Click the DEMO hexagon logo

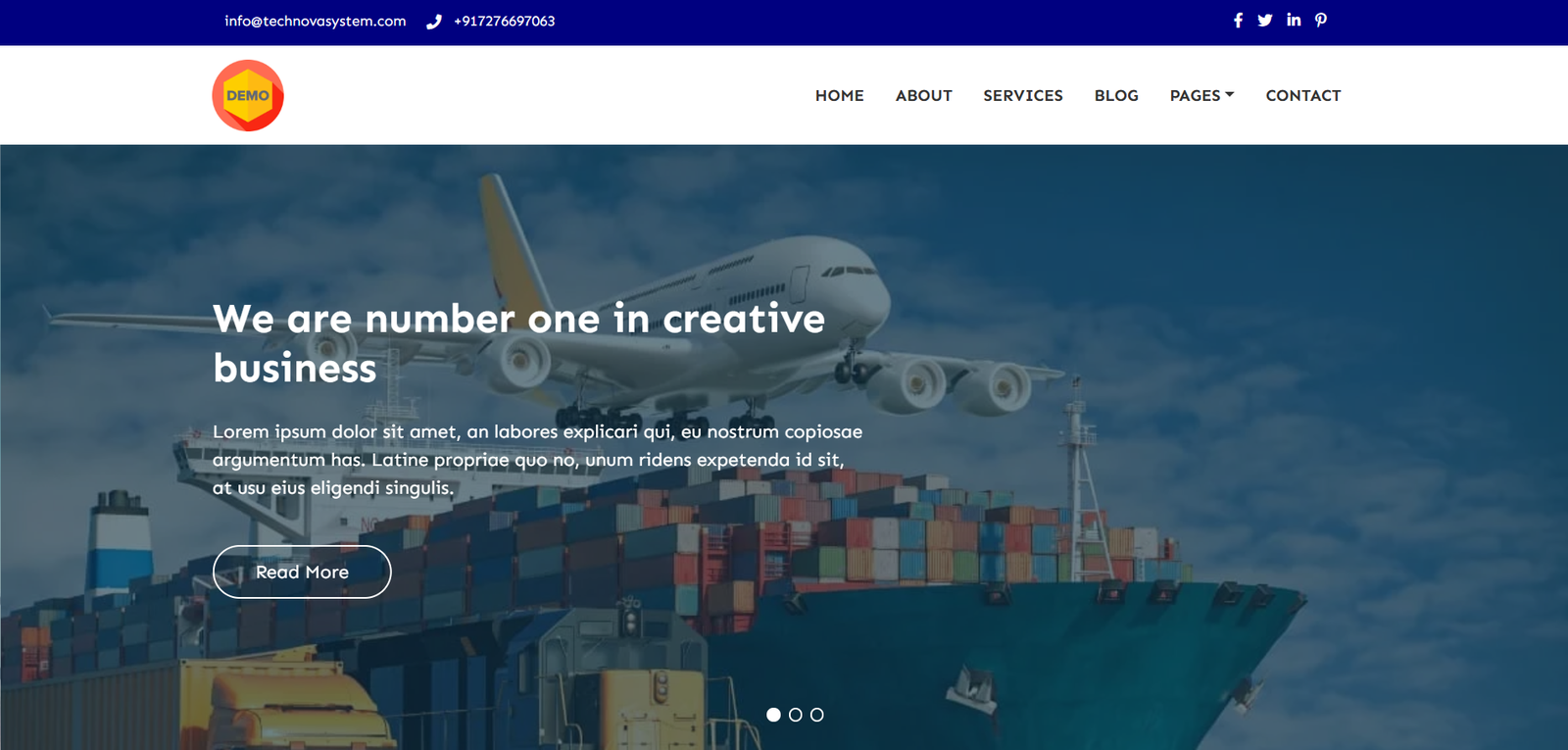(248, 95)
